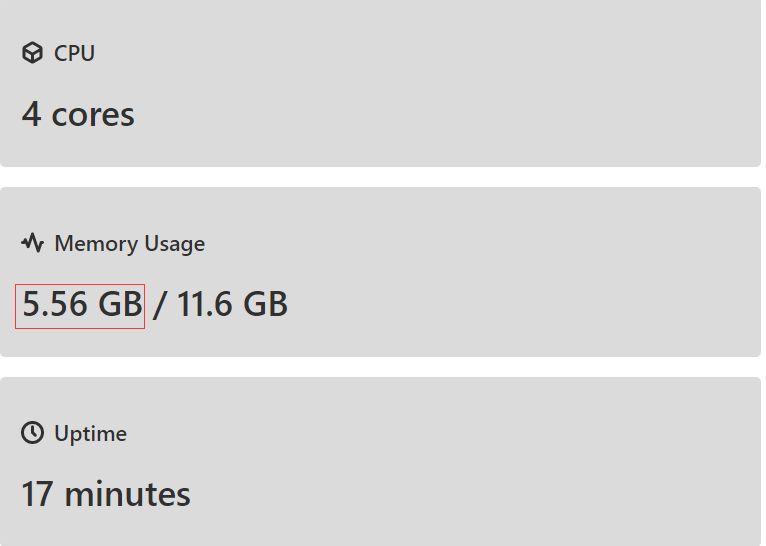Select the Uptime label text
This screenshot has width=766, height=546.
[90, 434]
